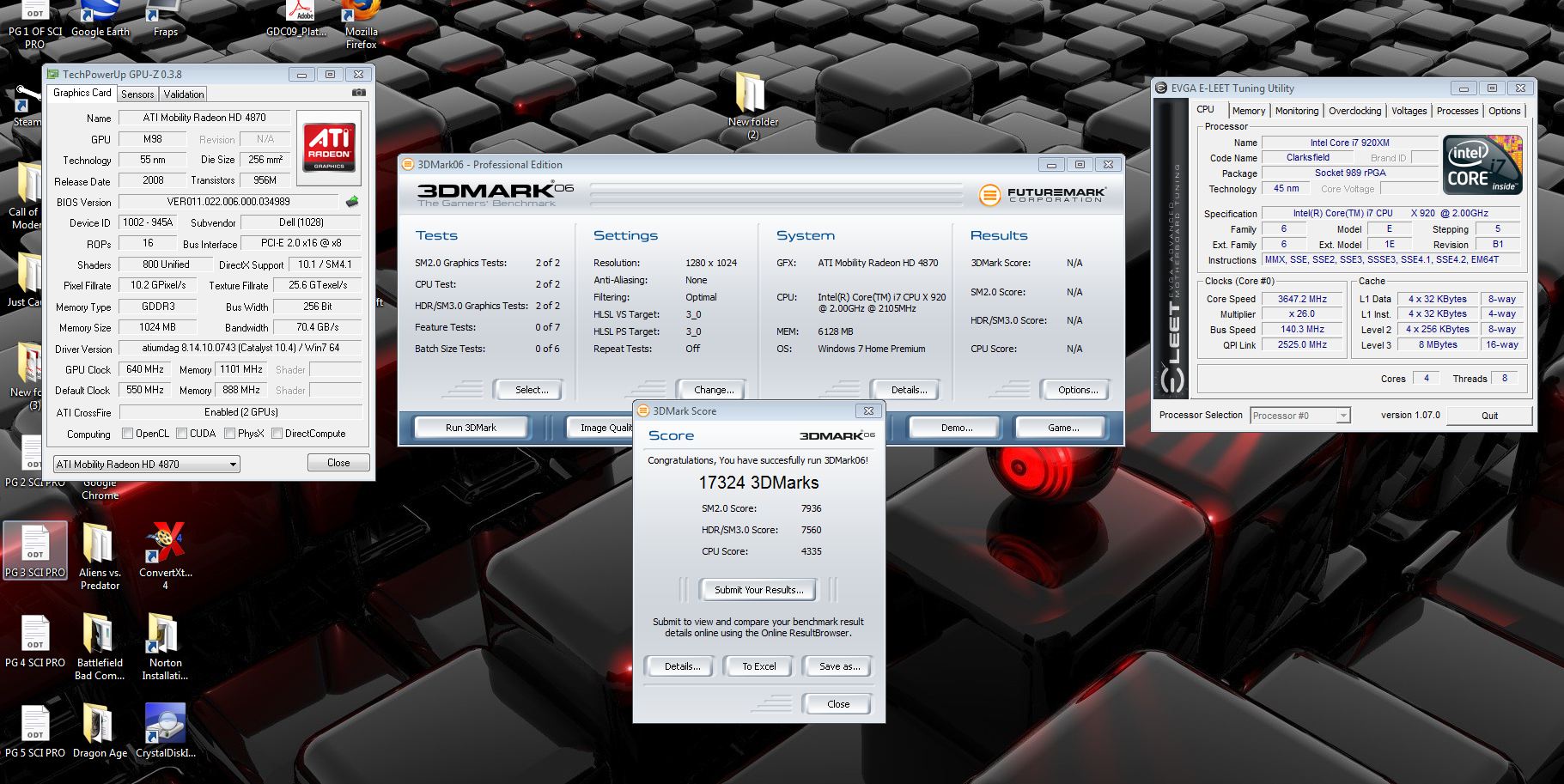This screenshot has height=784, width=1564.
Task: Open the Voltages tab in E-LEET
Action: tap(1409, 111)
